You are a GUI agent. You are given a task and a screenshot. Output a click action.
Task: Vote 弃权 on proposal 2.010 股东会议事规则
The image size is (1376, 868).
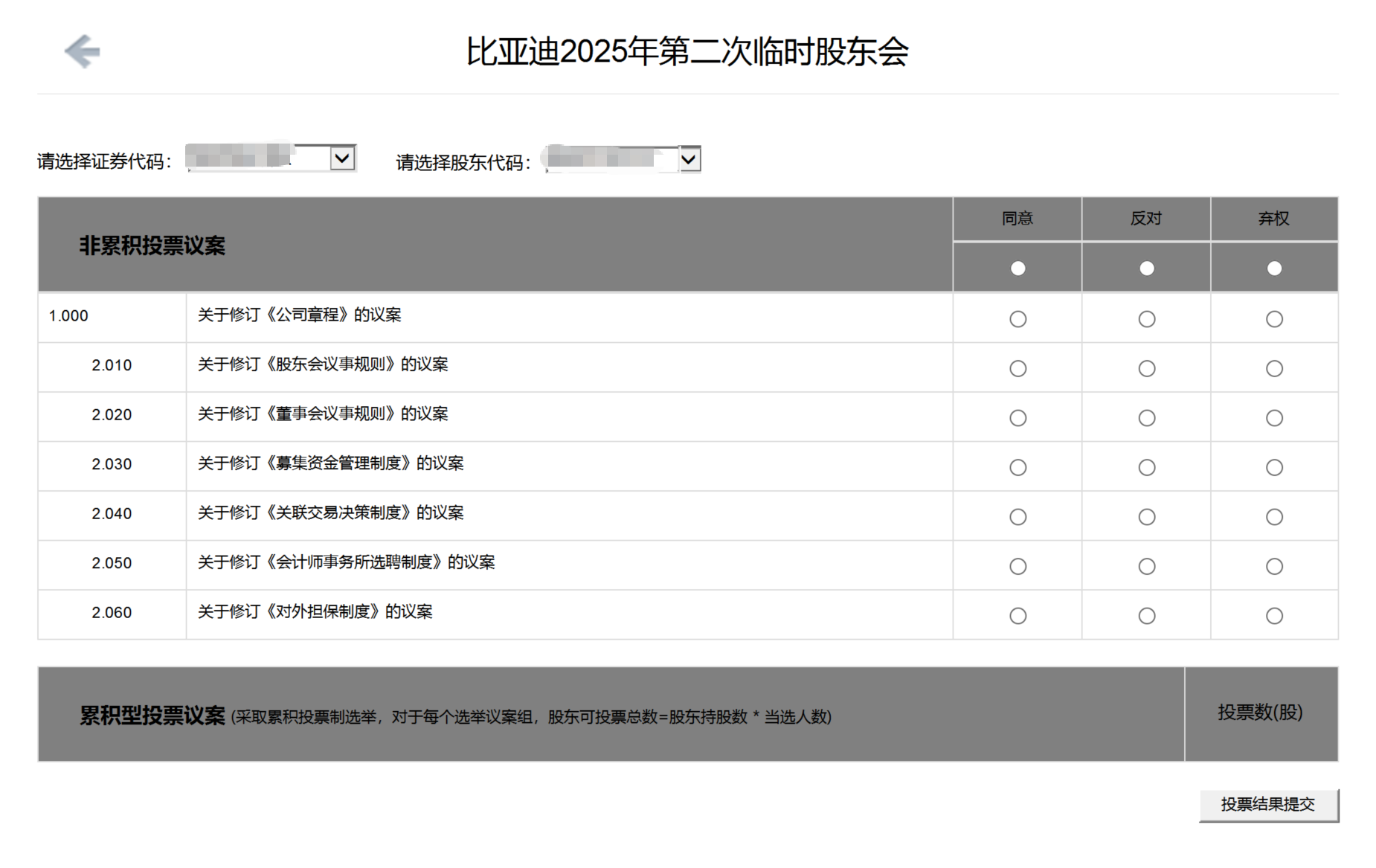1274,369
